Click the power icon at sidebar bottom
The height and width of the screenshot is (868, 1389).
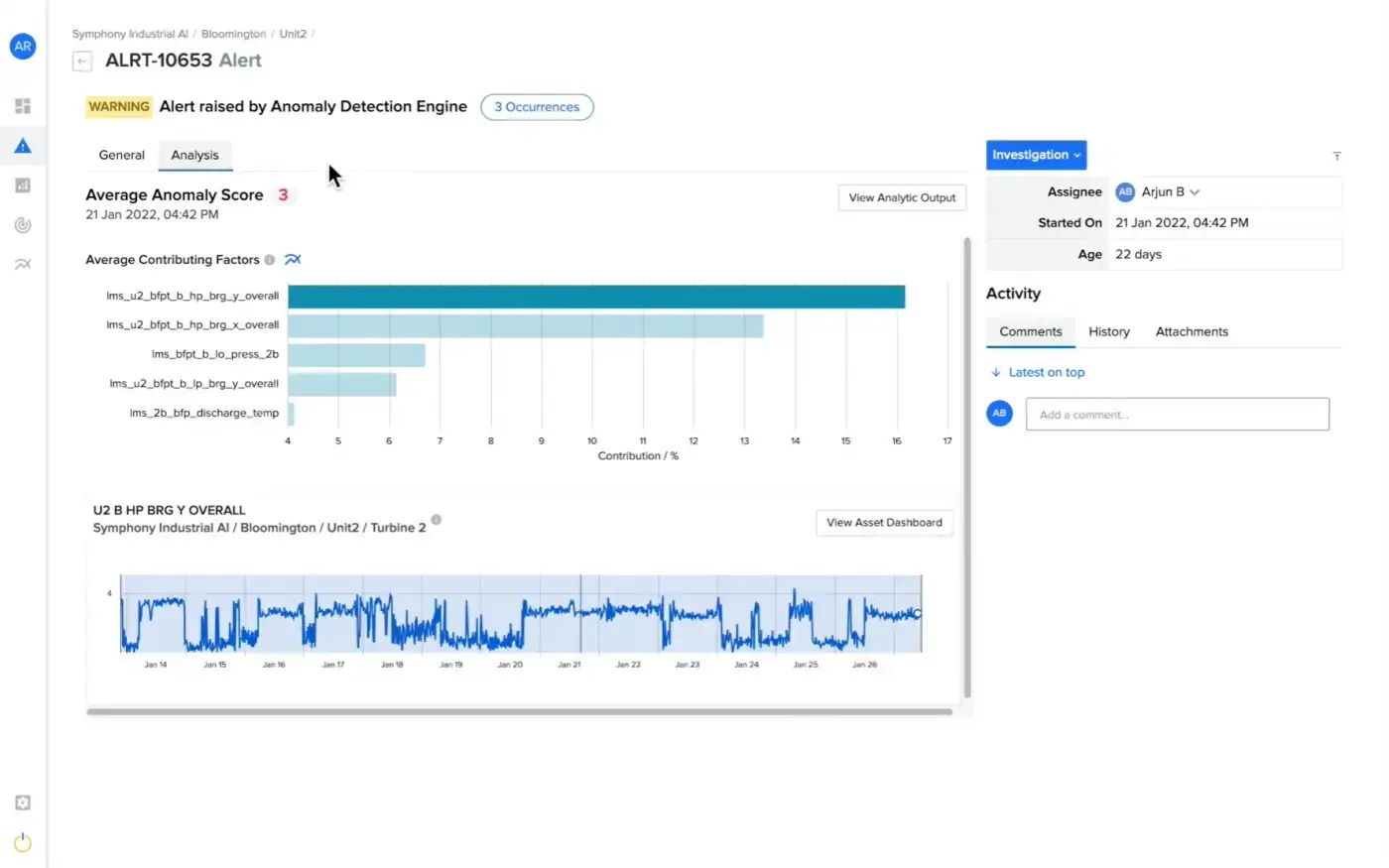pyautogui.click(x=23, y=842)
